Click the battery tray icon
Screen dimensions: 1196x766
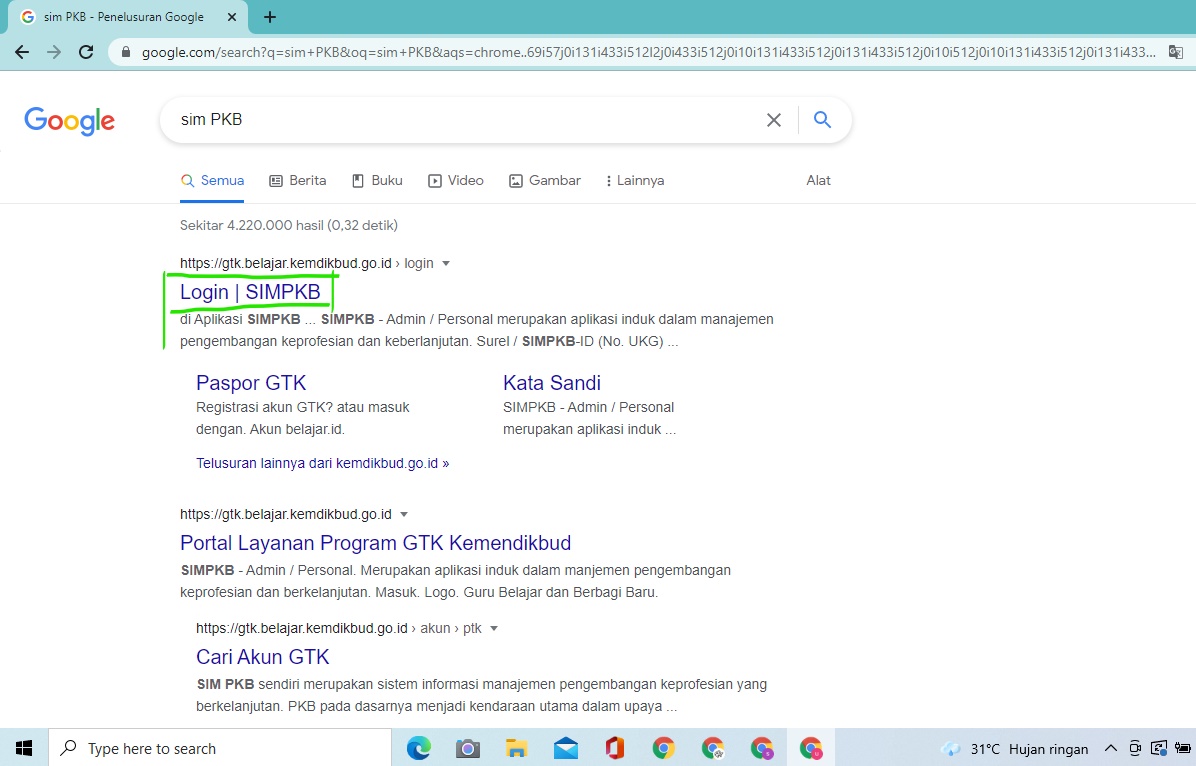point(1184,748)
